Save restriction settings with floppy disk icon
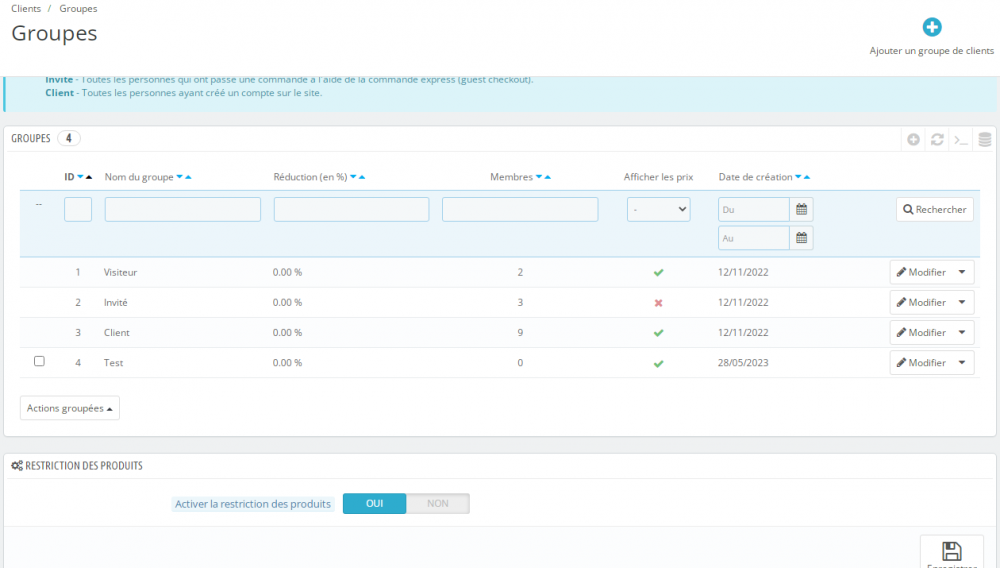Viewport: 1000px width, 568px height. click(952, 551)
